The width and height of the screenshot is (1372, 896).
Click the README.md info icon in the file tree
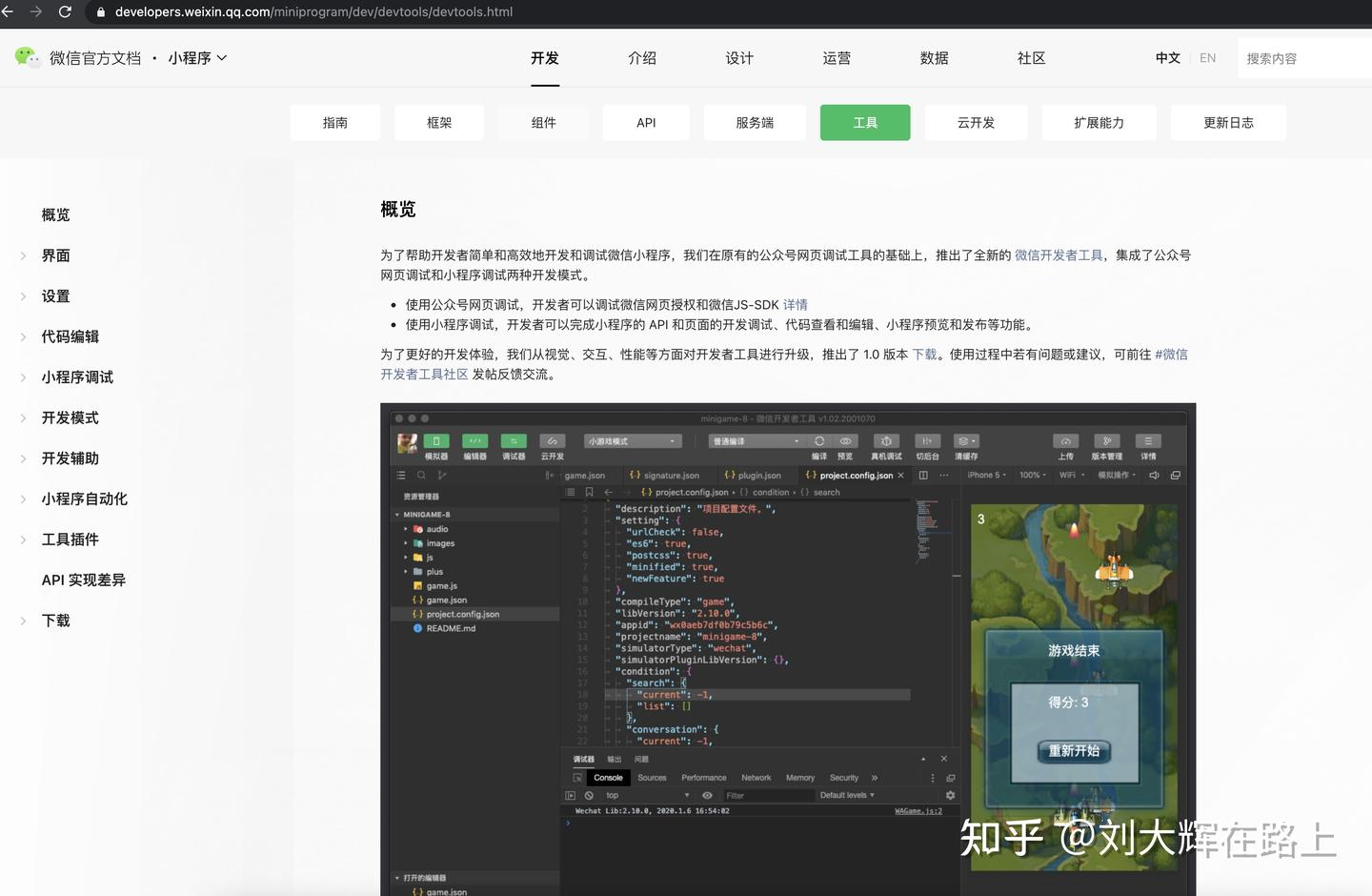pyautogui.click(x=417, y=628)
